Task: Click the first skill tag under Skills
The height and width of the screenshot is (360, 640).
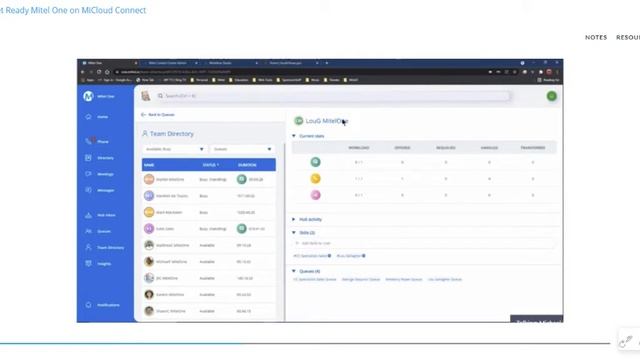Action: point(312,256)
